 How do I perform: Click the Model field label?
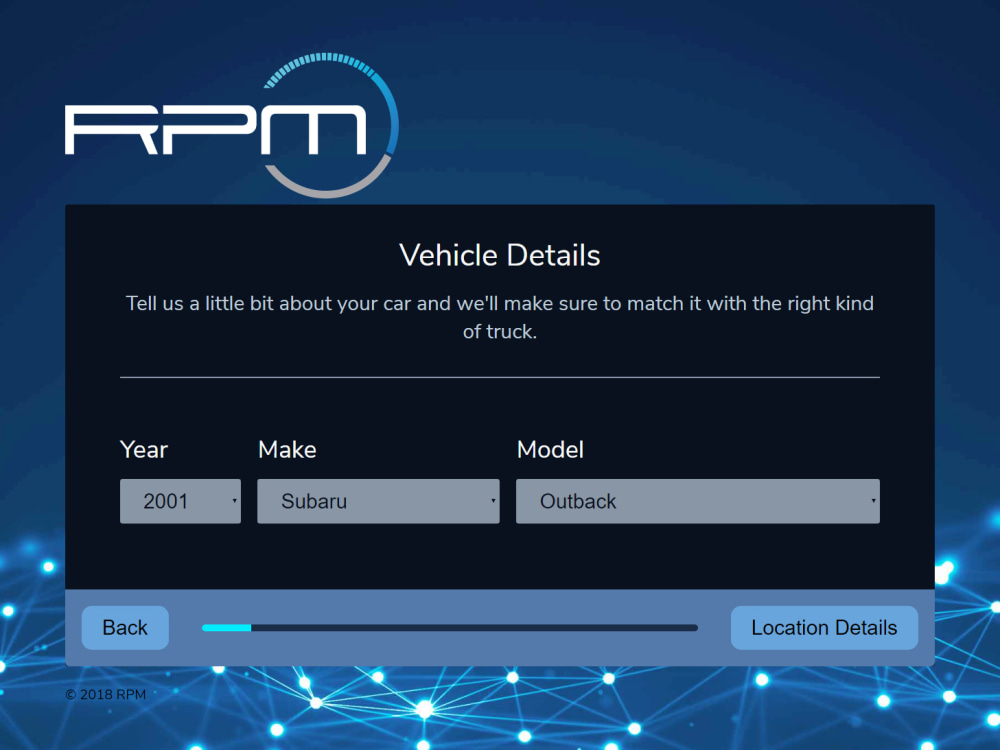point(550,450)
